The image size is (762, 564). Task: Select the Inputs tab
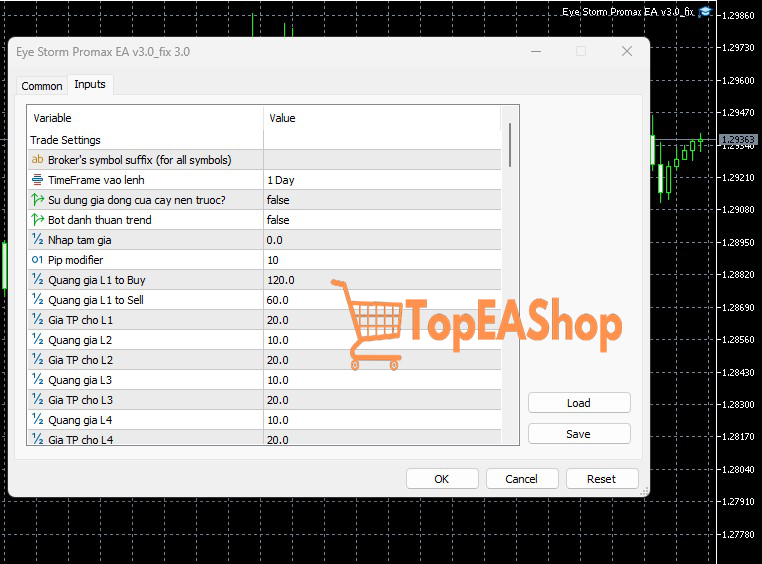(90, 85)
